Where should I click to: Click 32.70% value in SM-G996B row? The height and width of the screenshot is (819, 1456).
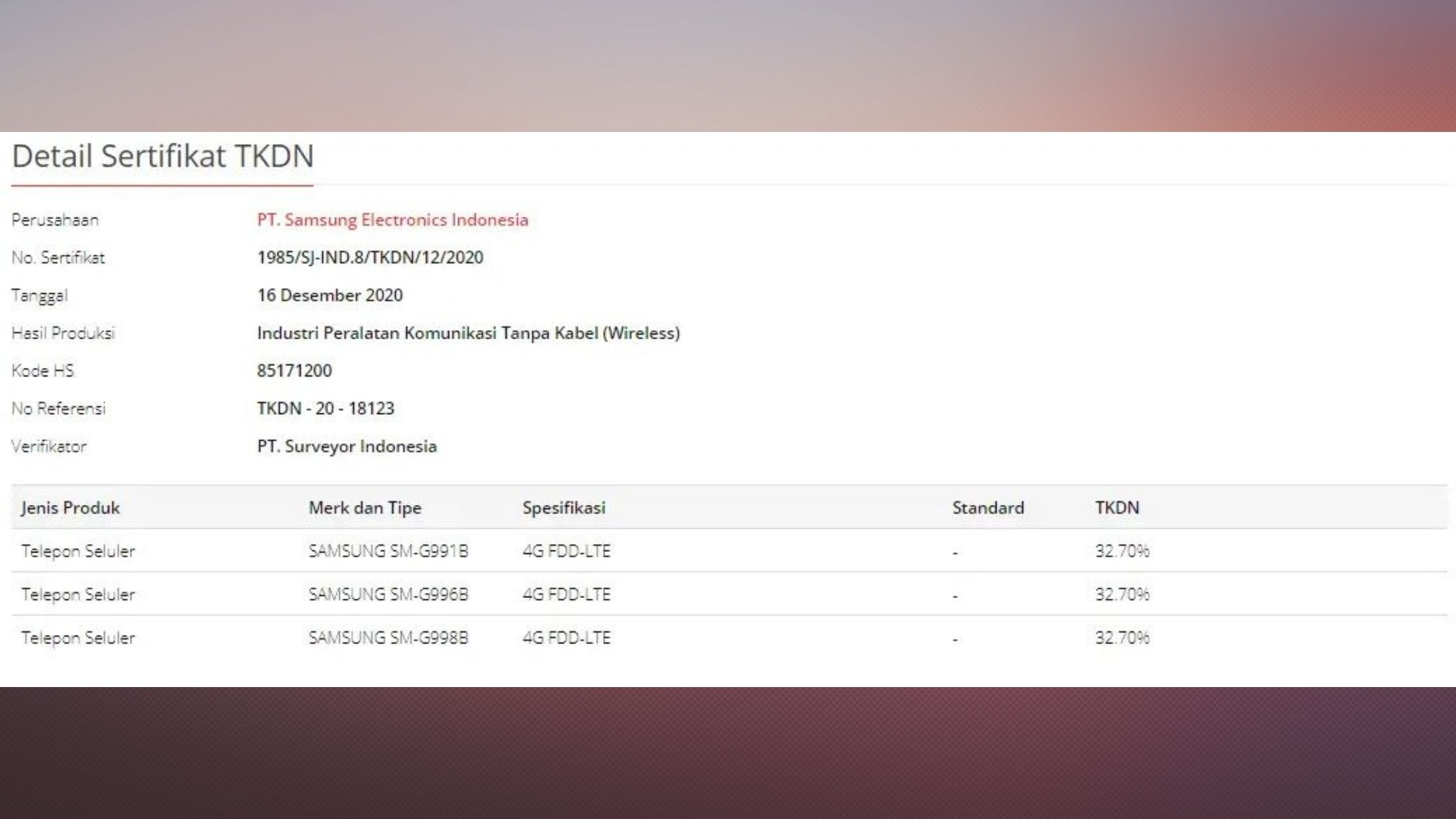(1122, 594)
